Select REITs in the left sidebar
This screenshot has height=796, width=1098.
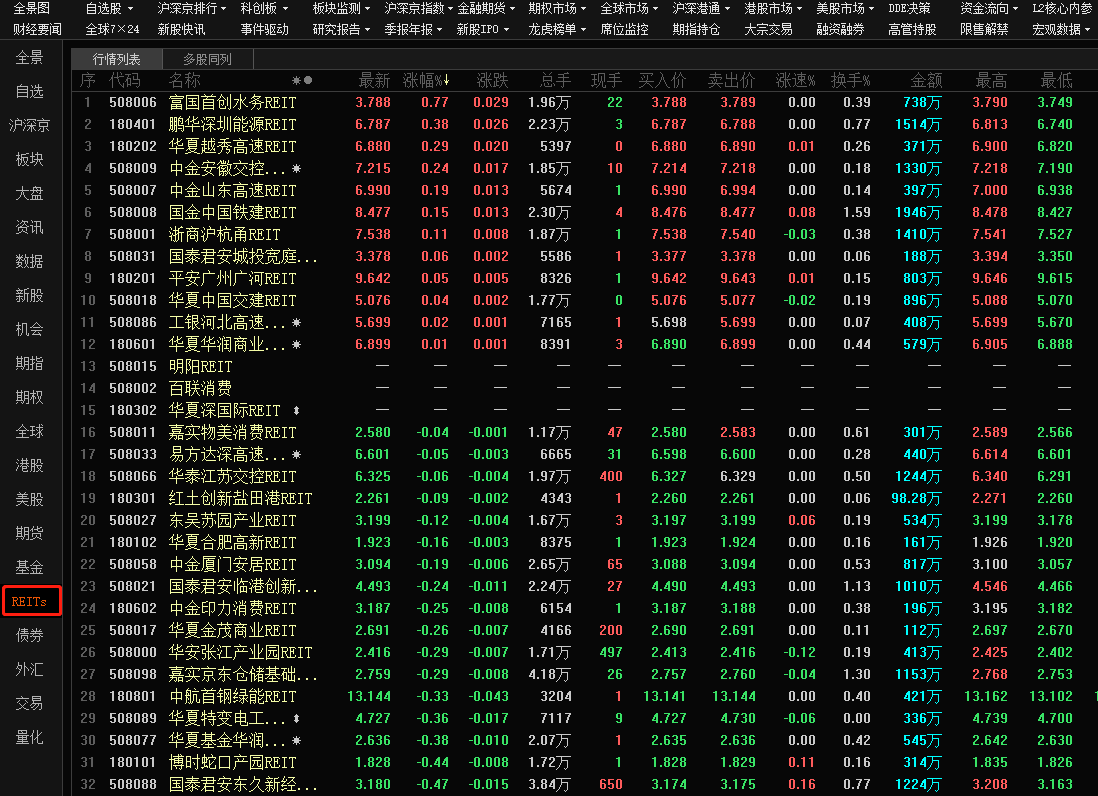point(32,601)
